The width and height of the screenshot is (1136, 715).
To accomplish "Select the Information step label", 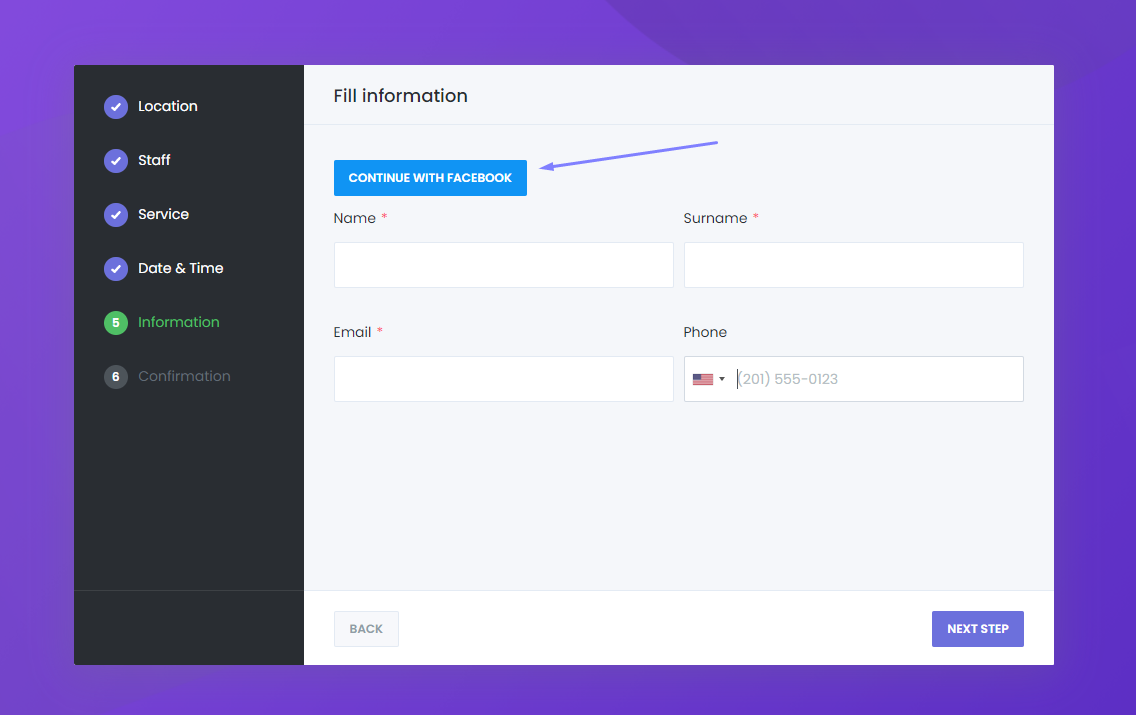I will [x=179, y=322].
